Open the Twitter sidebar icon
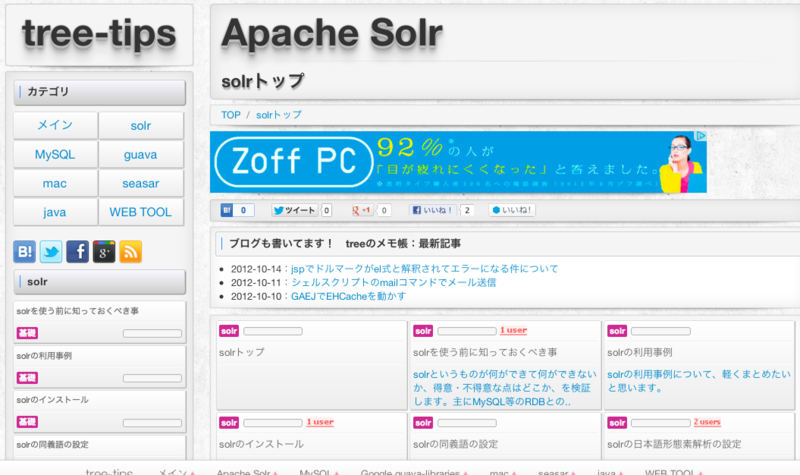Viewport: 800px width, 475px height. (x=51, y=252)
